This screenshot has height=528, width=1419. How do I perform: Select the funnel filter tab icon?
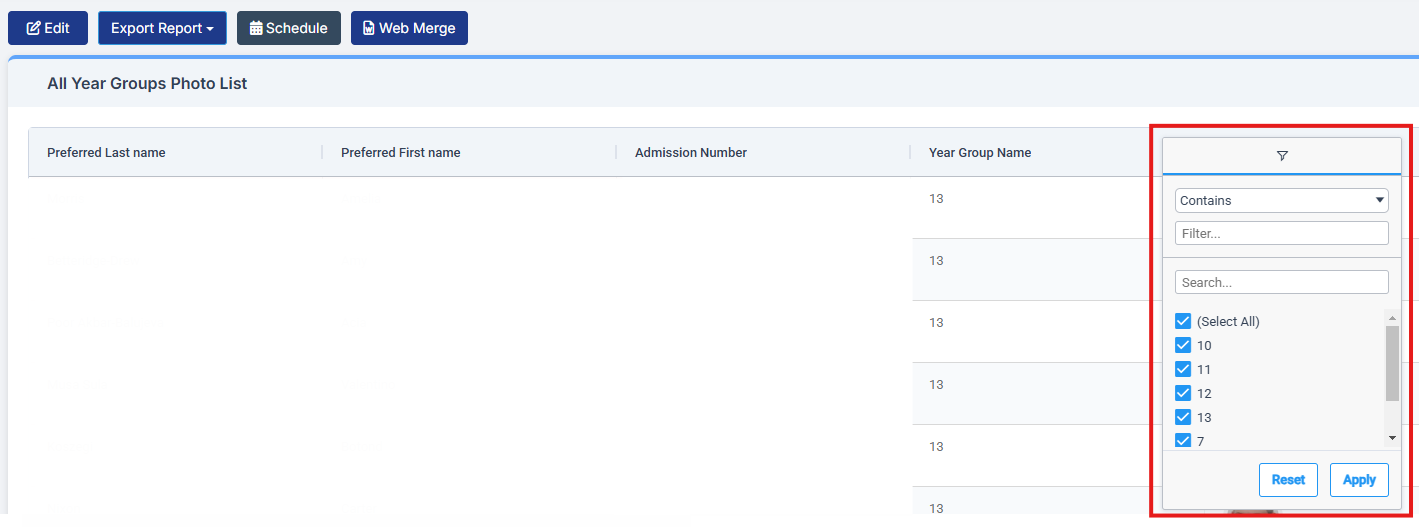click(1282, 156)
